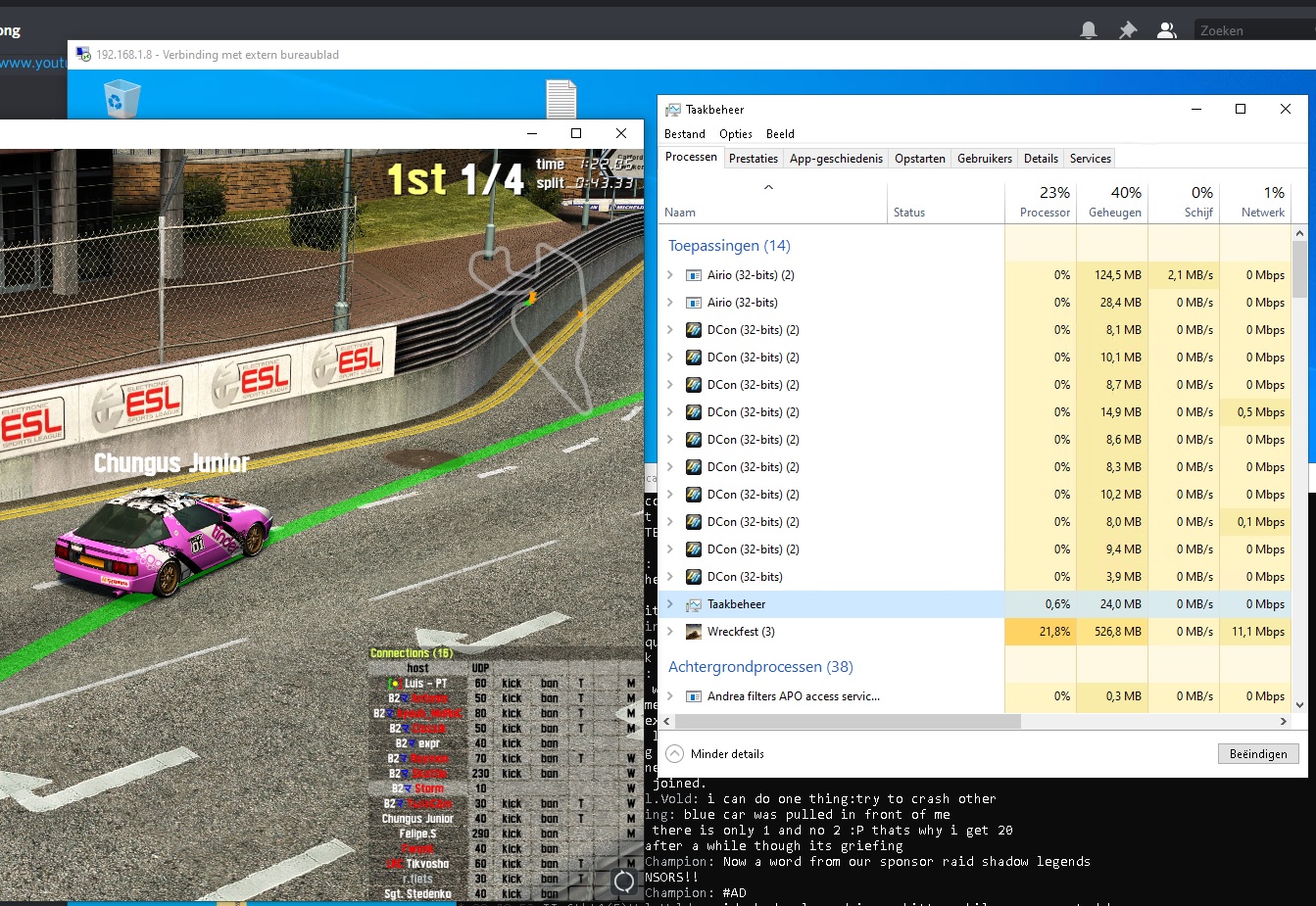Switch to the Gebruikers tab
This screenshot has width=1316, height=906.
pyautogui.click(x=985, y=159)
